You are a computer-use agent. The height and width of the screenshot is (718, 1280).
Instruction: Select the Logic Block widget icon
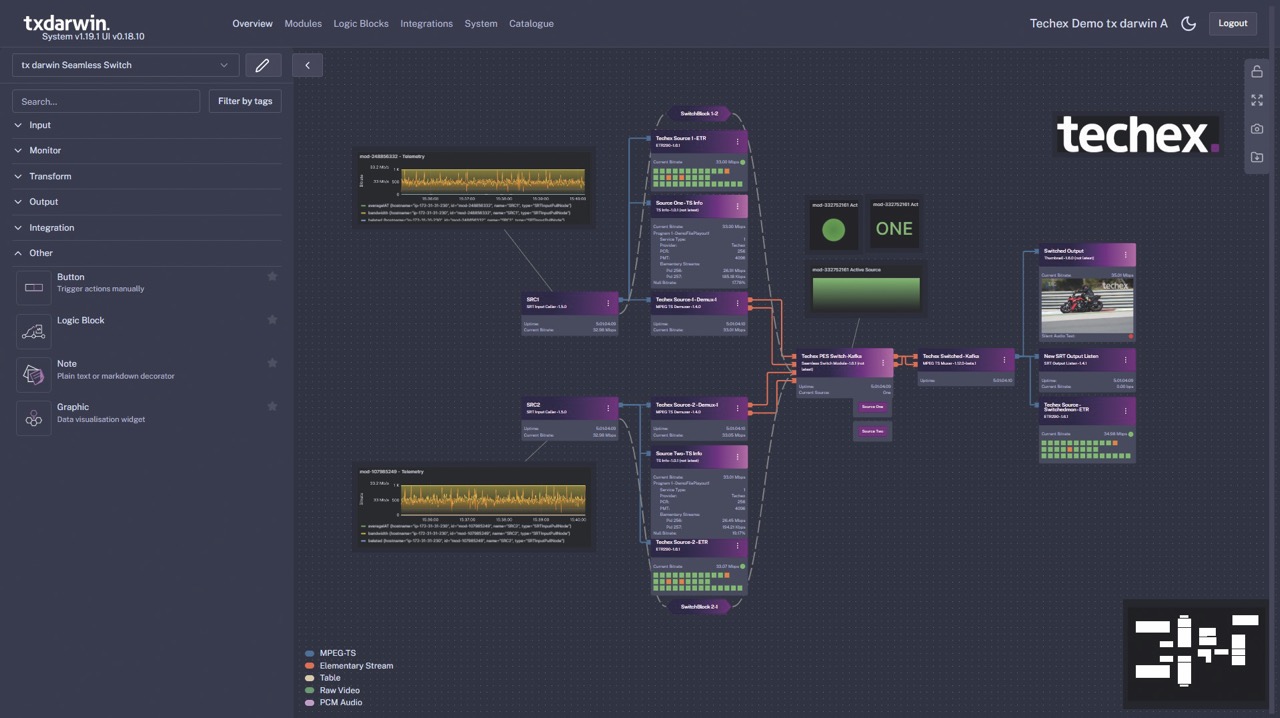(33, 331)
